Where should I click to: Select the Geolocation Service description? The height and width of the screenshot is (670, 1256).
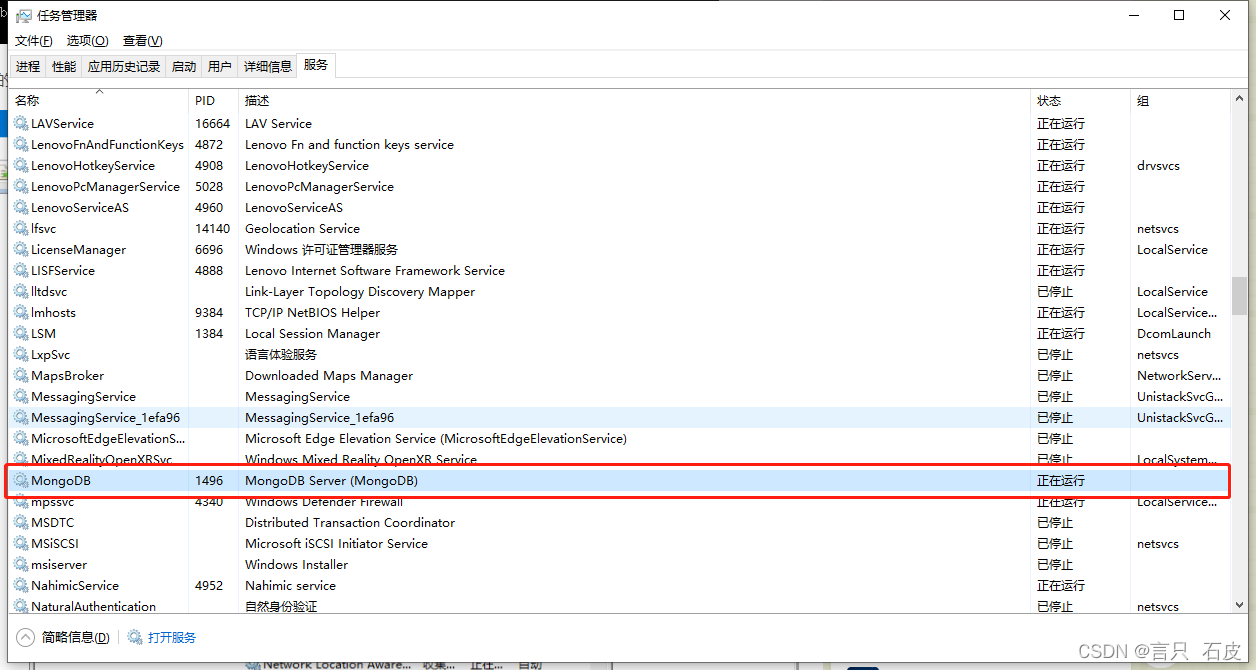(302, 228)
